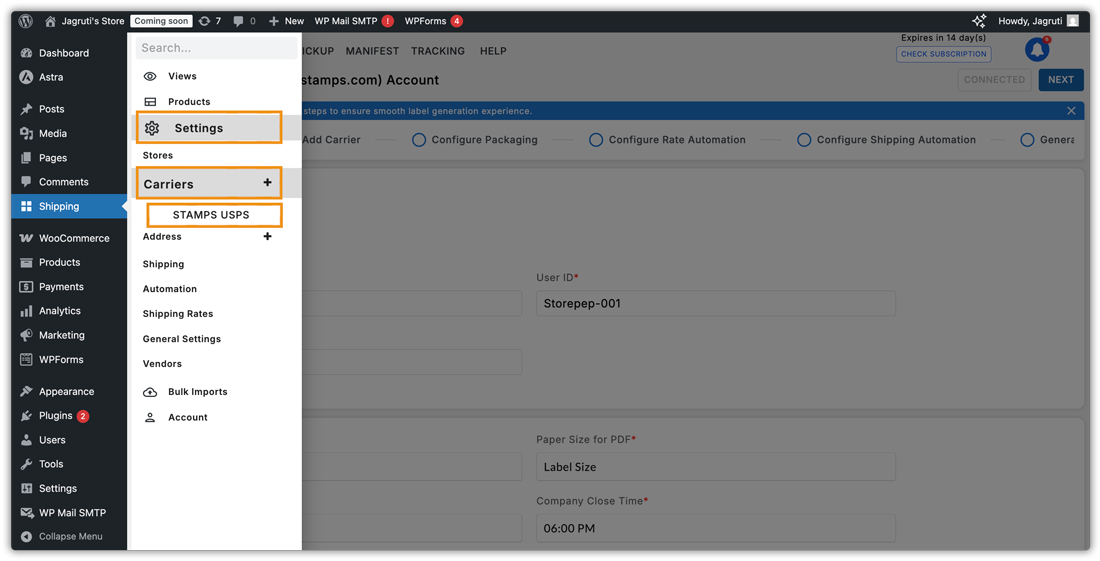This screenshot has width=1100, height=561.
Task: Add an address with the plus icon
Action: (267, 236)
